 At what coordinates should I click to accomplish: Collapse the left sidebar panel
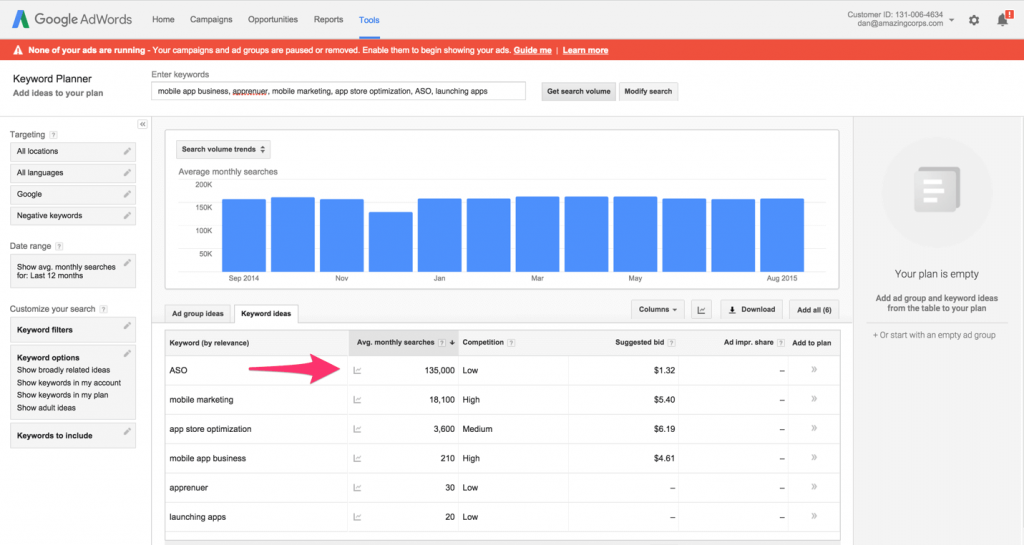tap(142, 124)
